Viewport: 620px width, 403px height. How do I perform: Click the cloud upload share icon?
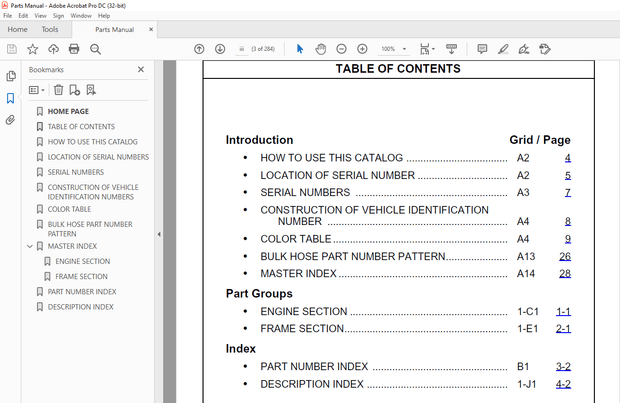pos(53,49)
